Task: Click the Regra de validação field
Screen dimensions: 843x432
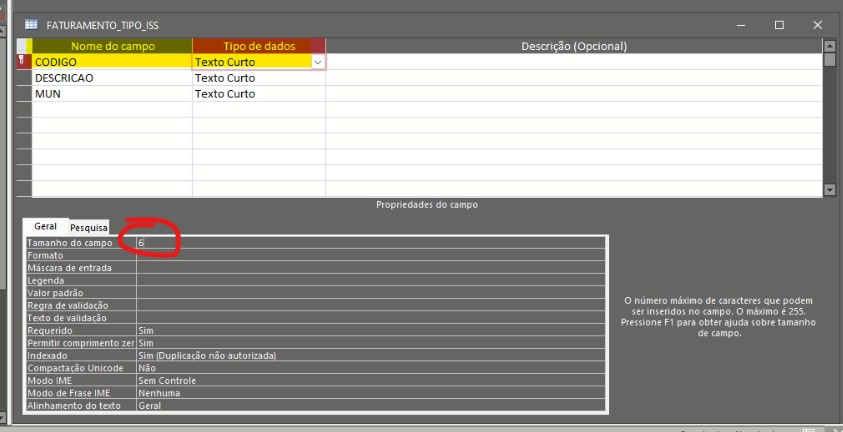Action: 370,305
